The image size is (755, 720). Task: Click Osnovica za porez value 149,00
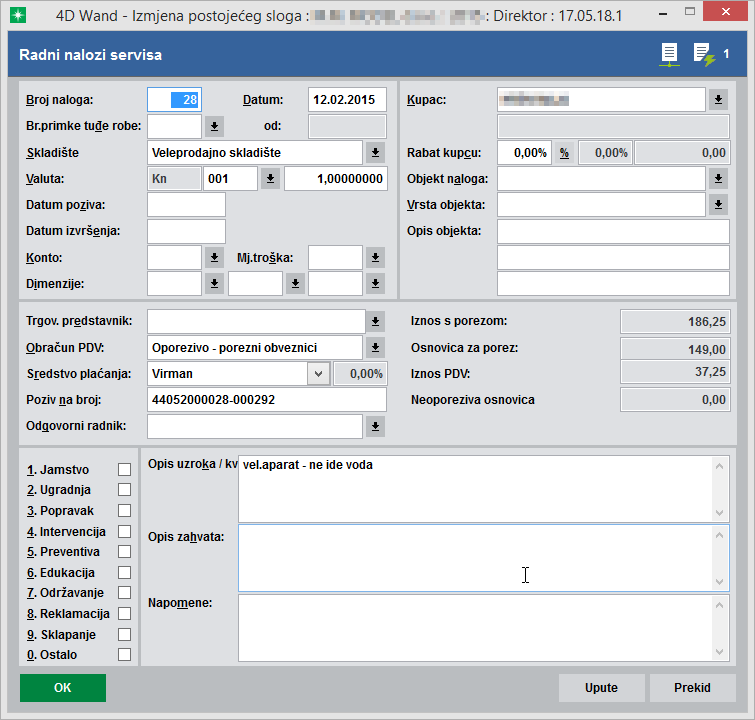675,349
